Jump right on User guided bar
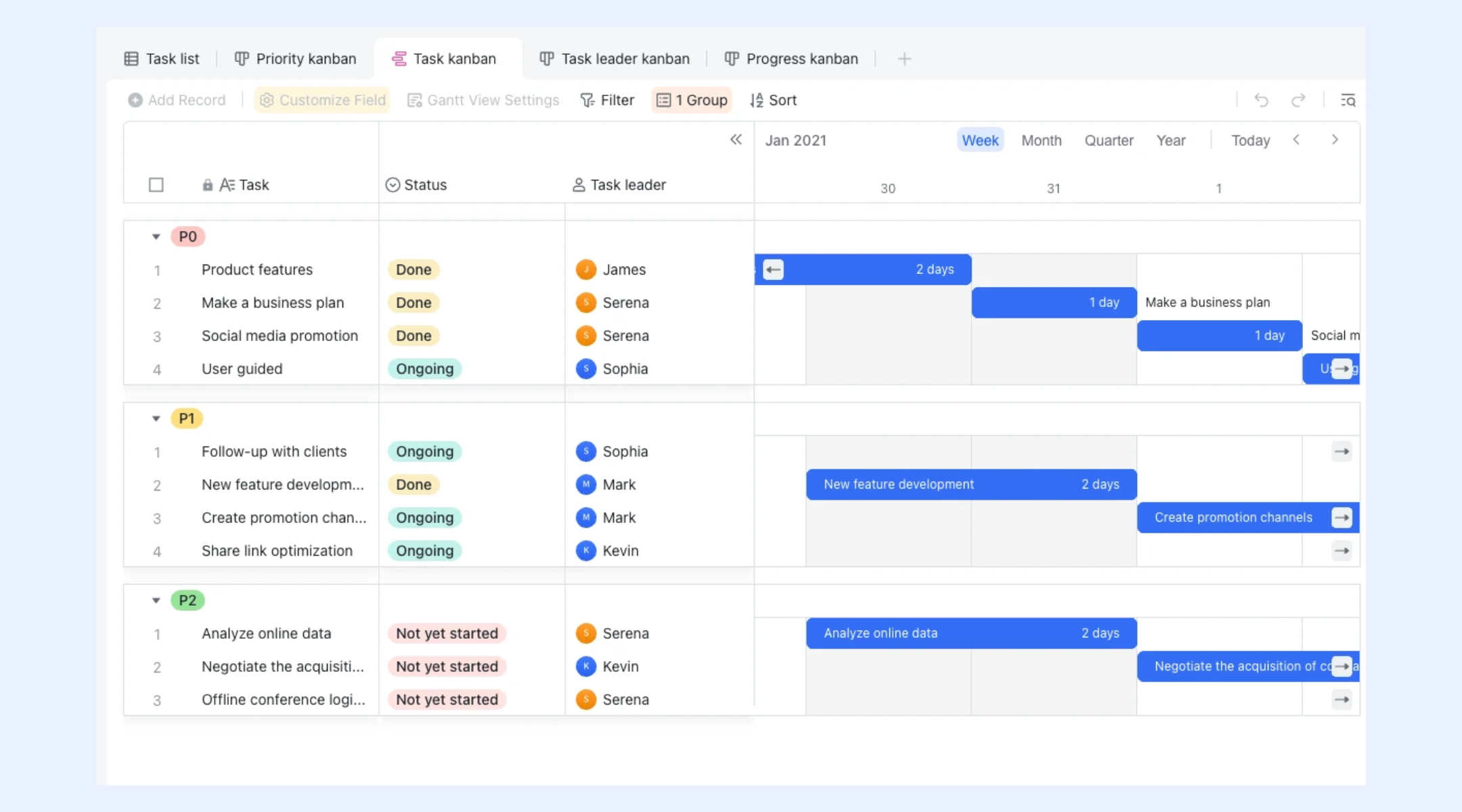 pos(1342,369)
